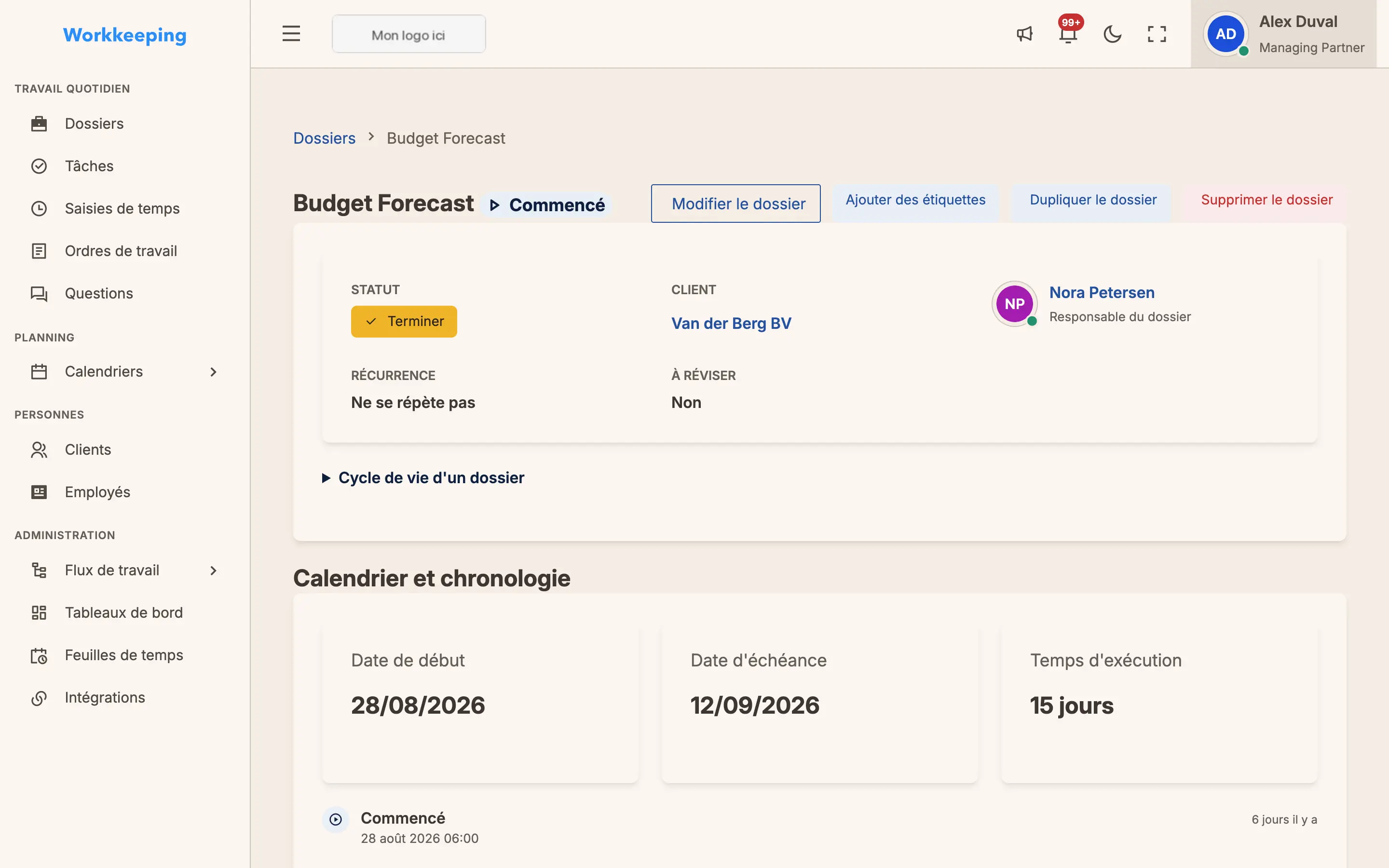Click the Calendriers calendar icon

pos(39,371)
